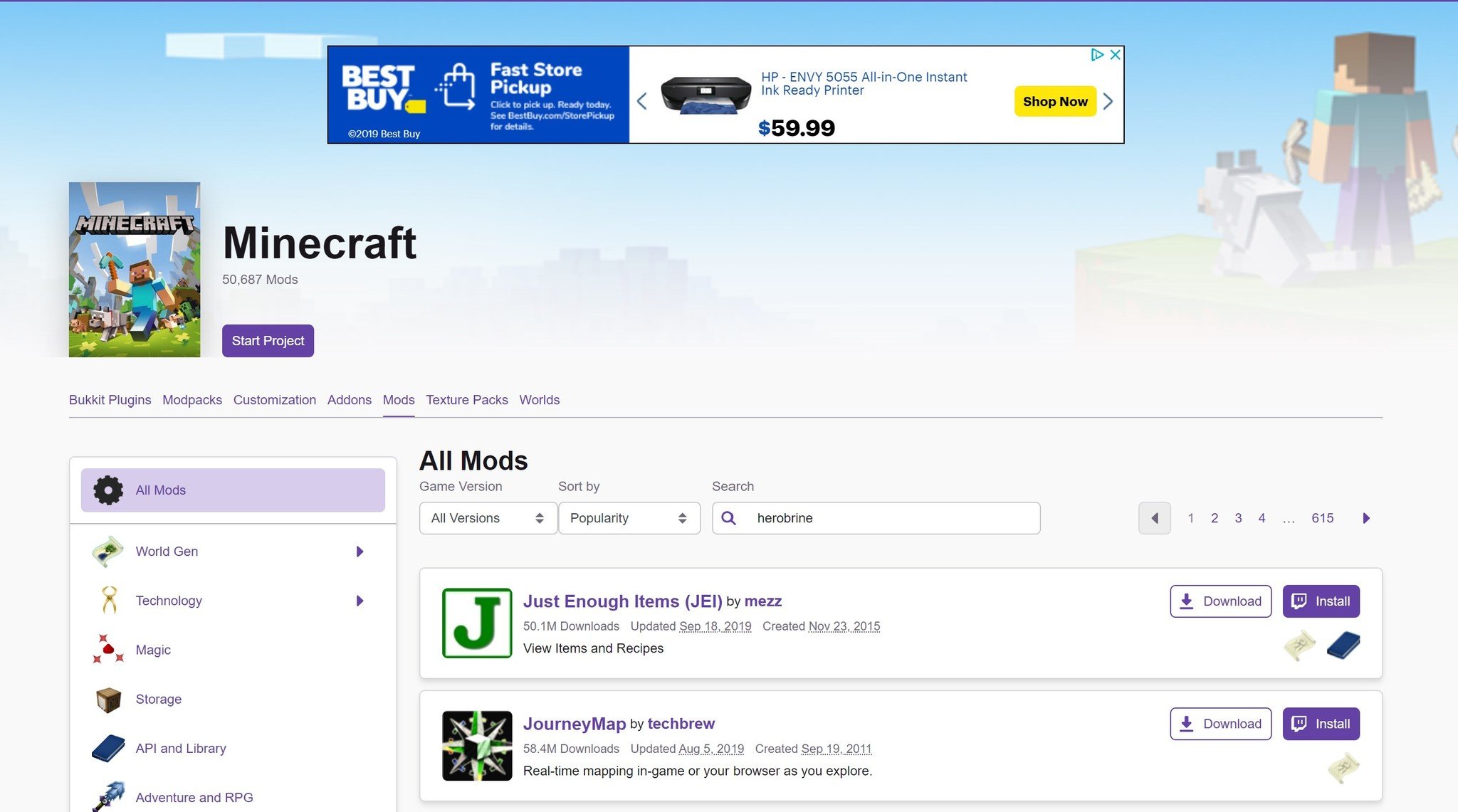
Task: Click the Storage chest icon
Action: (108, 700)
